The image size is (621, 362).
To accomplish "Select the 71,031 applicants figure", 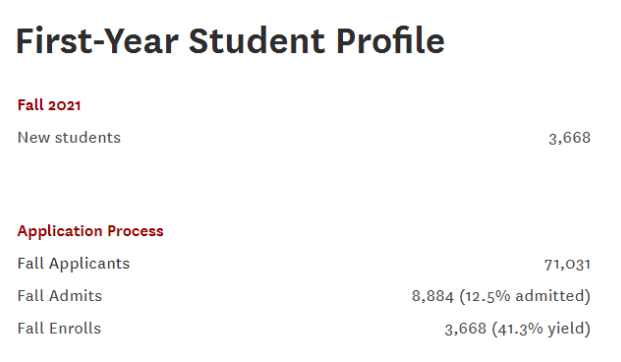I will [x=567, y=264].
